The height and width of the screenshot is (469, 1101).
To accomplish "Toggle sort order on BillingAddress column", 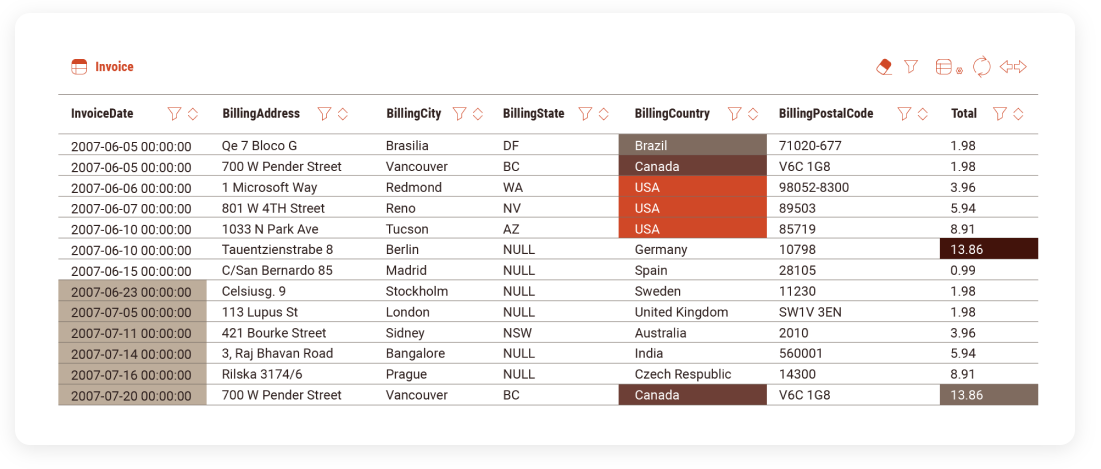I will click(343, 114).
